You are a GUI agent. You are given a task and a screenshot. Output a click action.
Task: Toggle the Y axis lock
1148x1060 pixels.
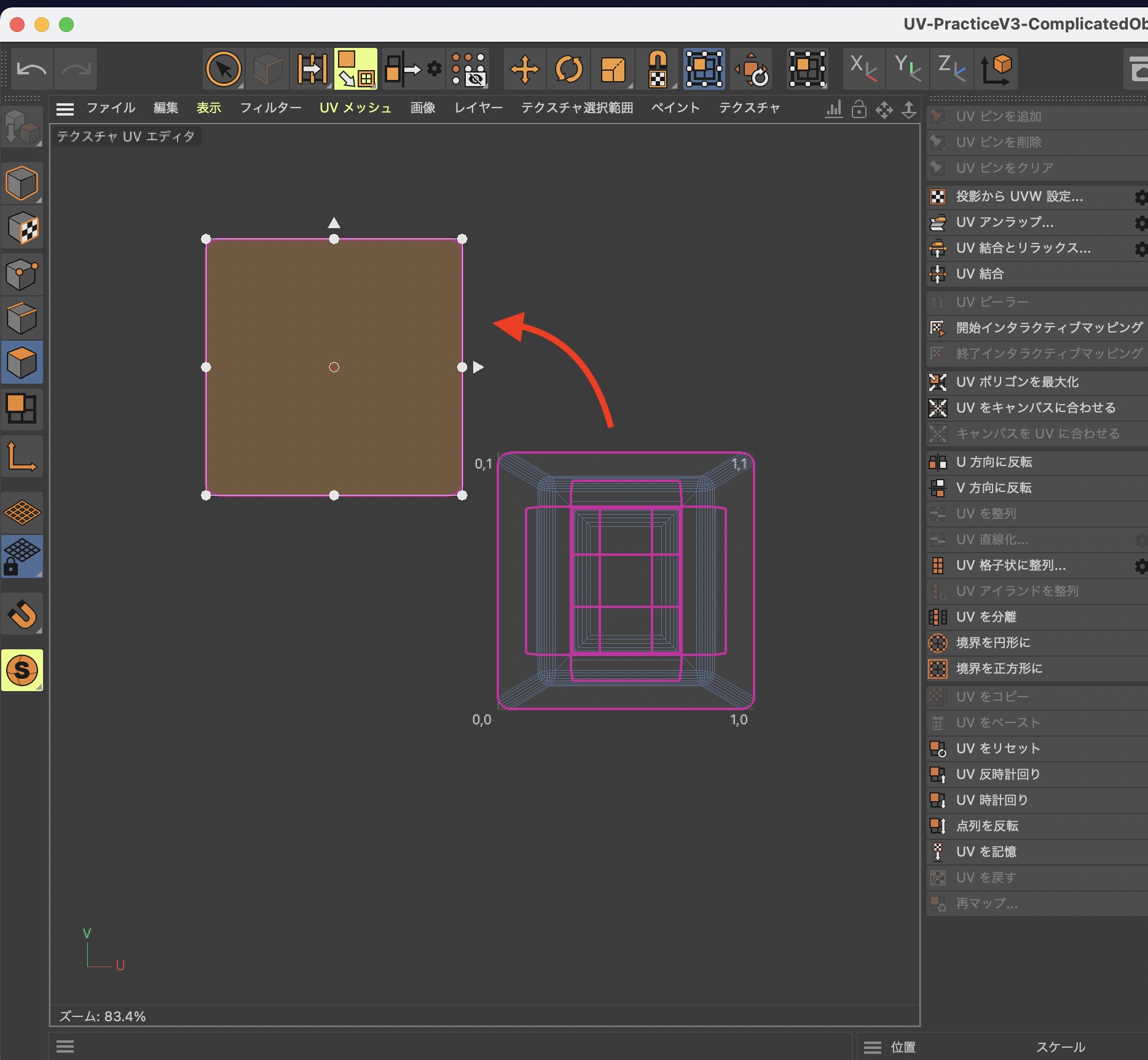907,69
